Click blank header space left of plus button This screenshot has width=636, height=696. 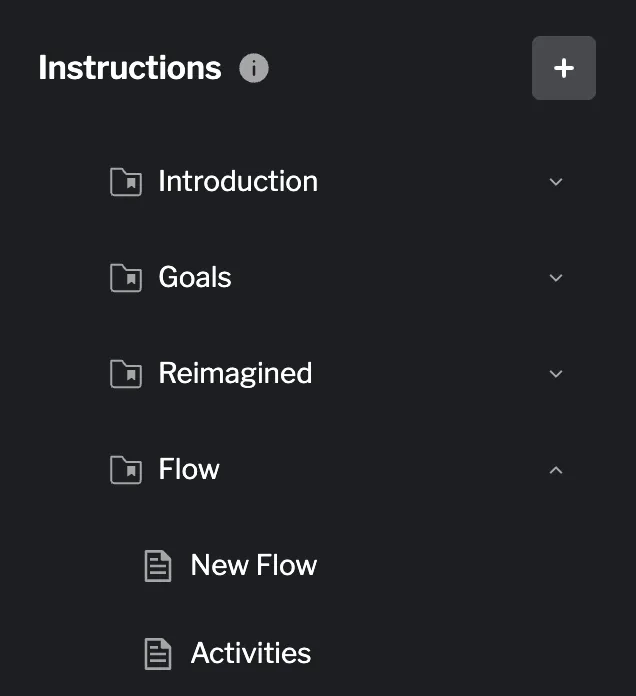coord(400,69)
